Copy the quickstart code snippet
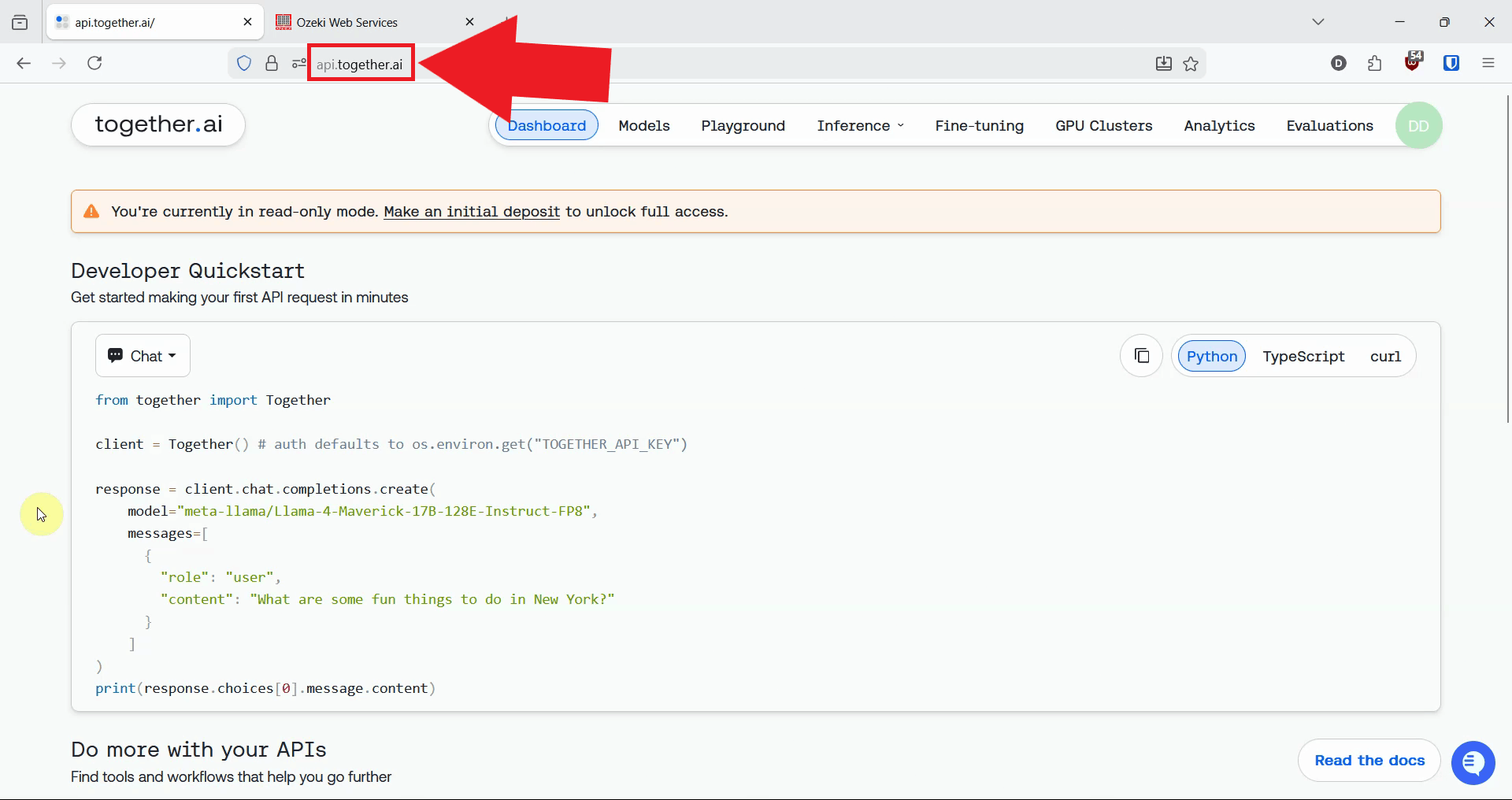This screenshot has height=800, width=1512. tap(1141, 356)
